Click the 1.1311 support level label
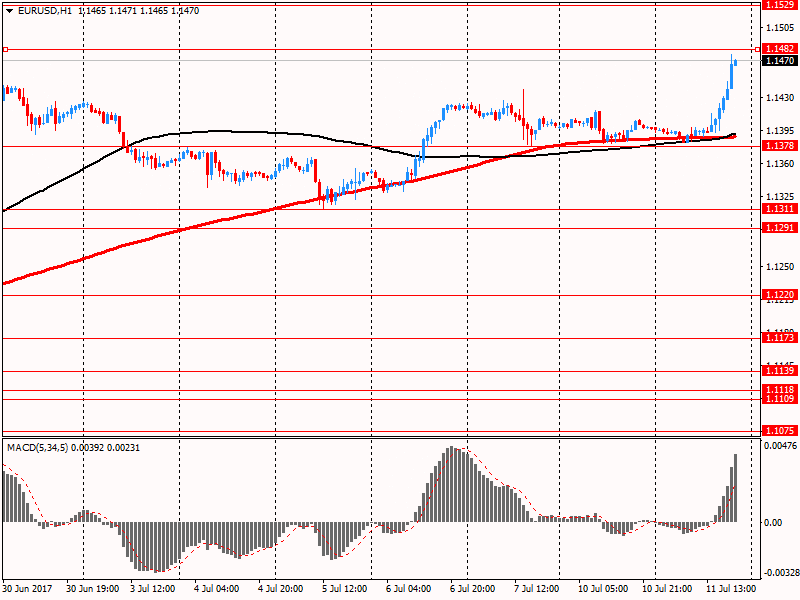 pos(780,209)
